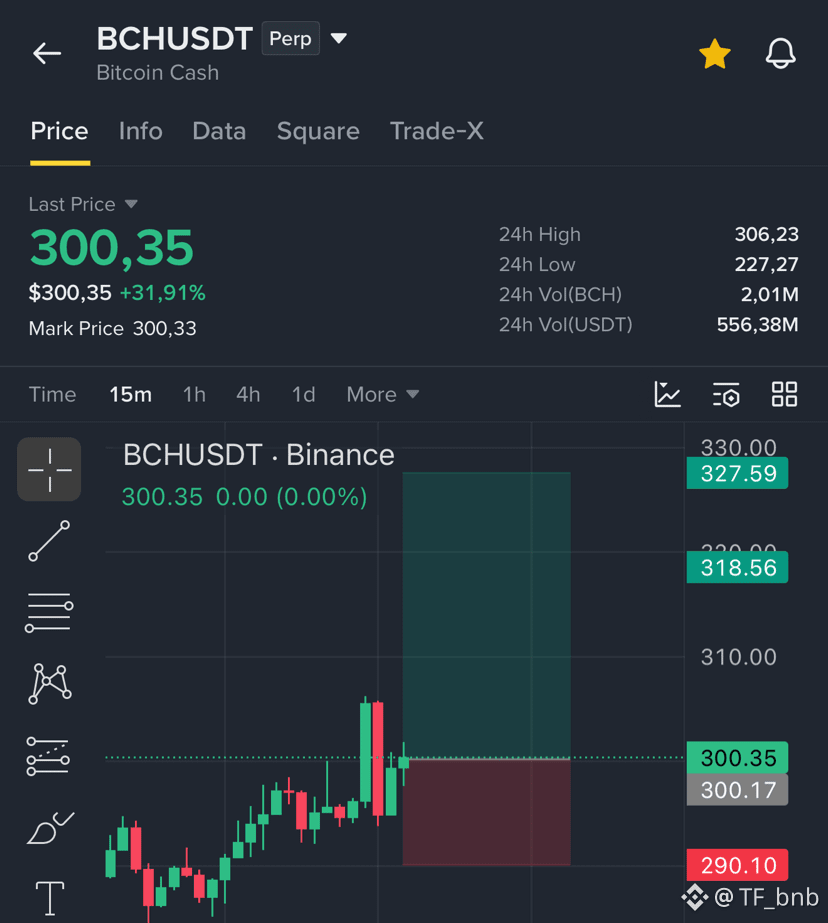Image resolution: width=828 pixels, height=923 pixels.
Task: Click the 327.59 target price label
Action: tap(737, 473)
